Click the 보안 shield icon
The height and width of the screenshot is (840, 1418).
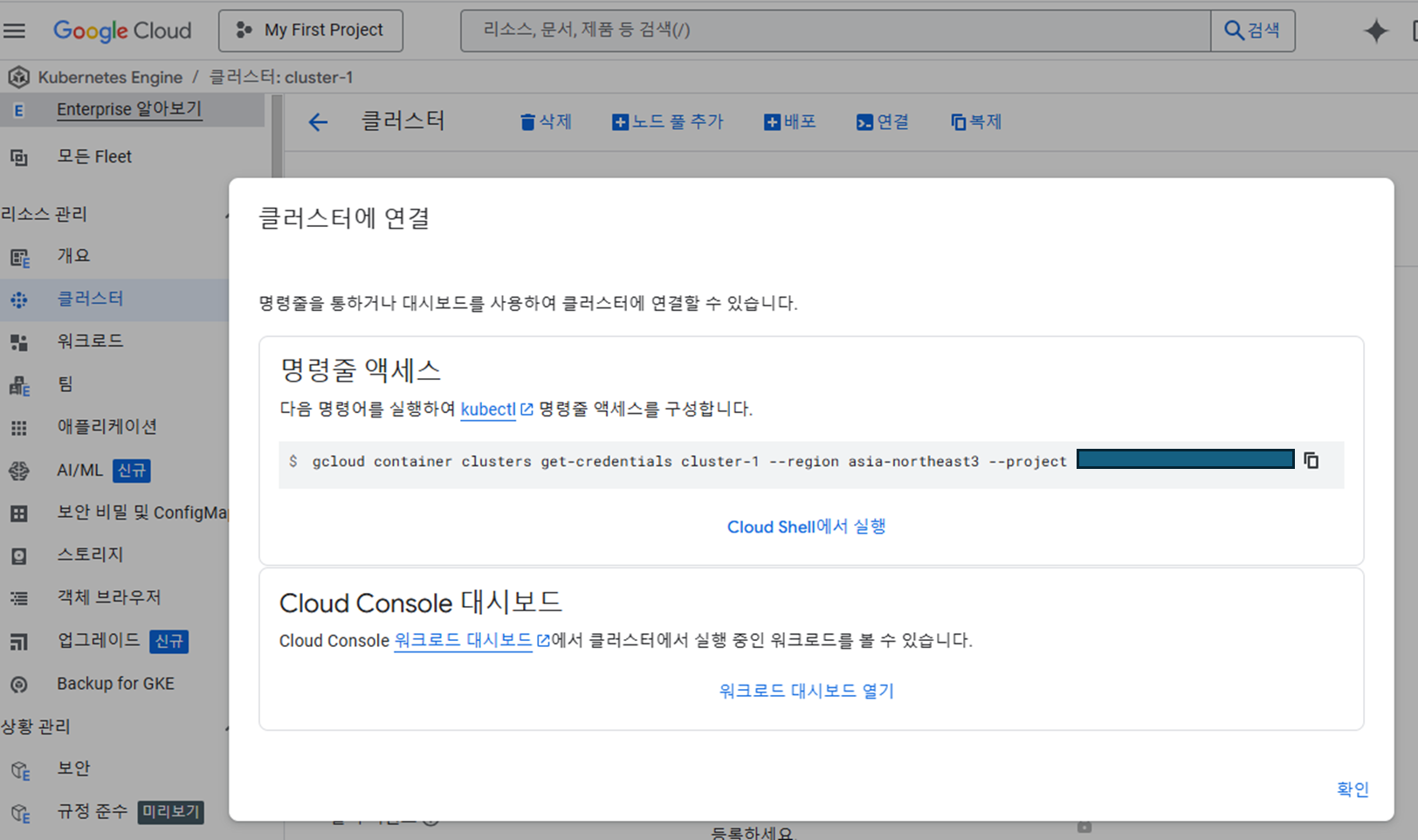click(20, 771)
